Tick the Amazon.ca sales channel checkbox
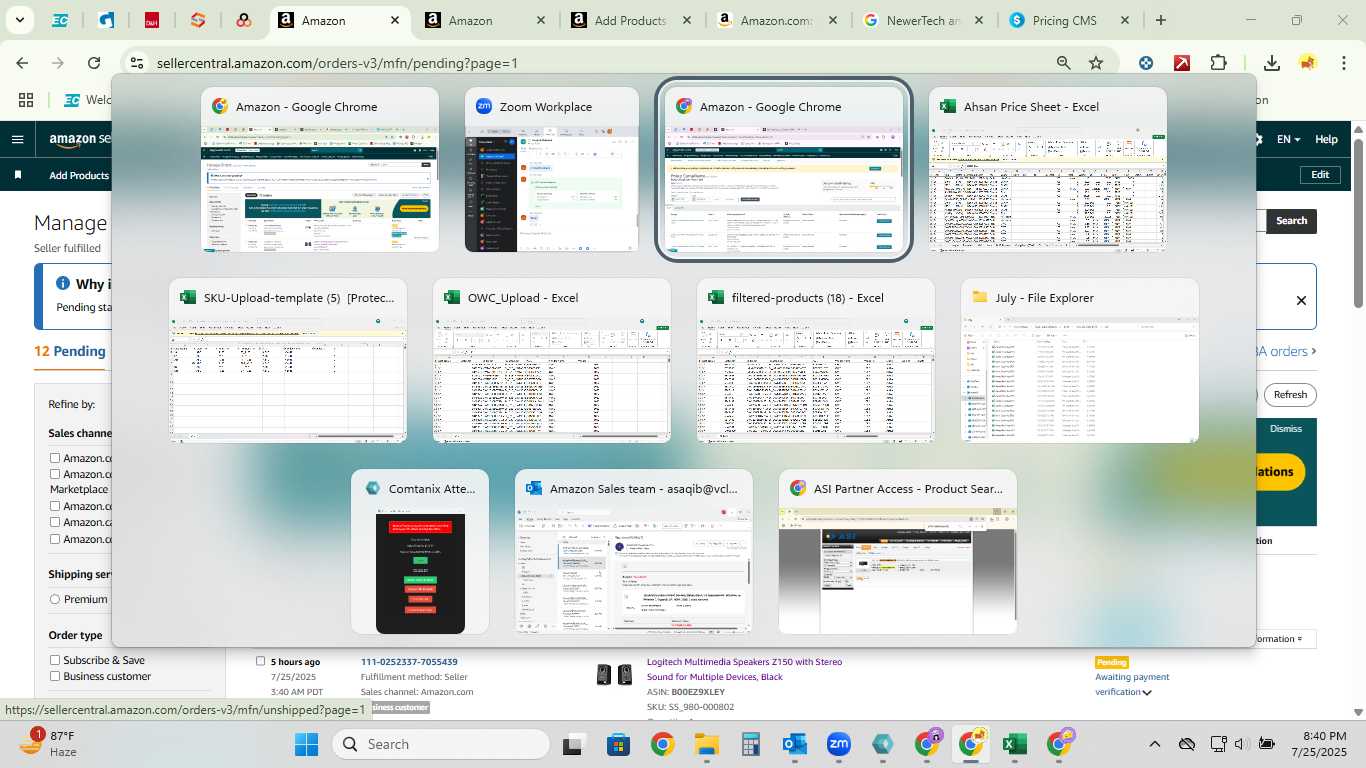This screenshot has width=1366, height=768. [55, 522]
